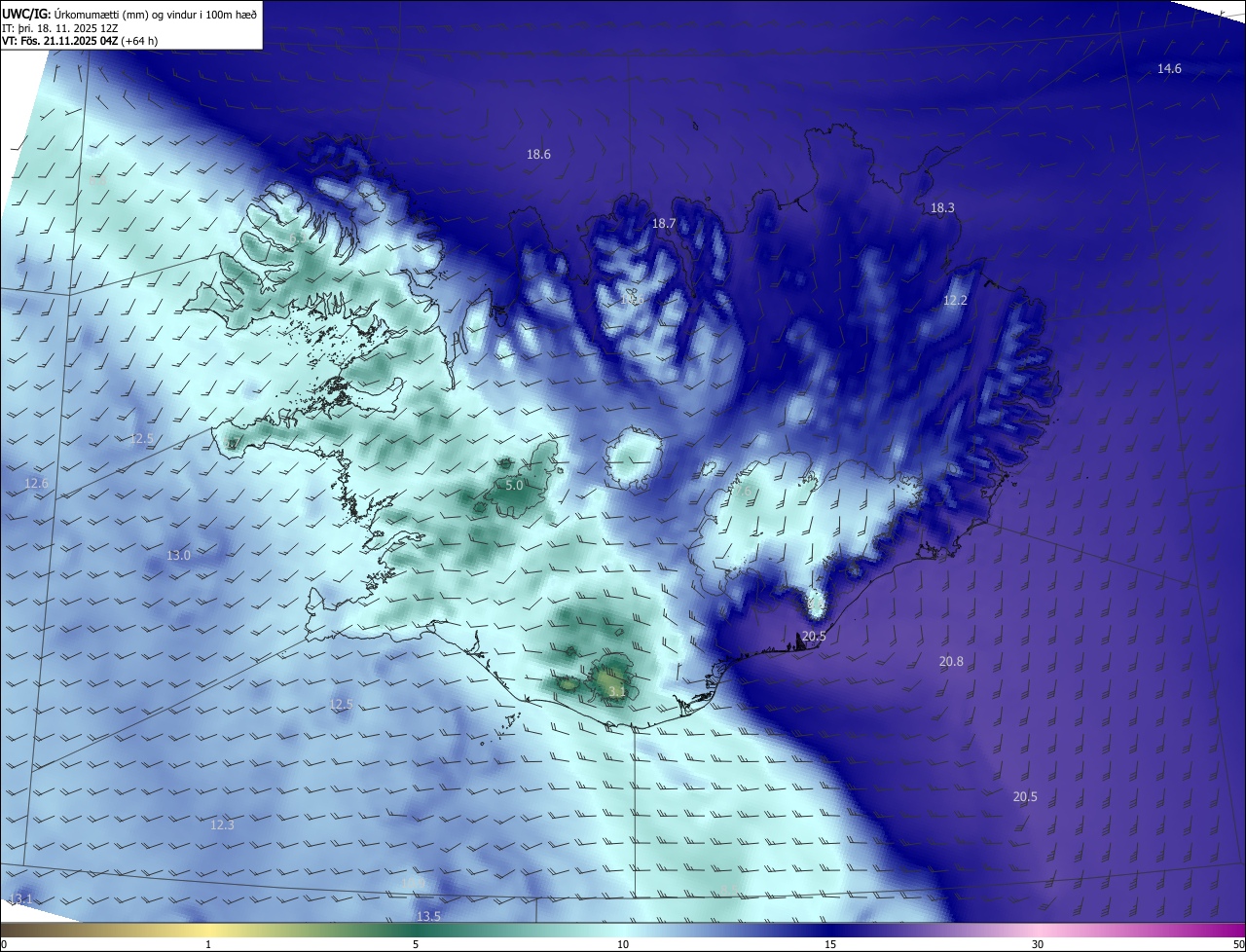Click the 12.6 value label on the map
Image resolution: width=1246 pixels, height=952 pixels.
click(x=36, y=483)
